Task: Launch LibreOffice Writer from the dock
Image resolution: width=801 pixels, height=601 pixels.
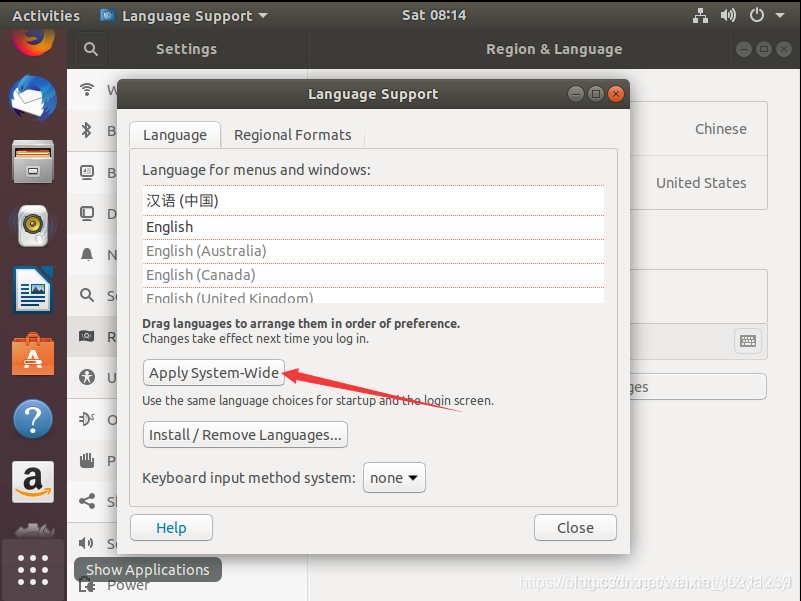Action: [x=33, y=289]
